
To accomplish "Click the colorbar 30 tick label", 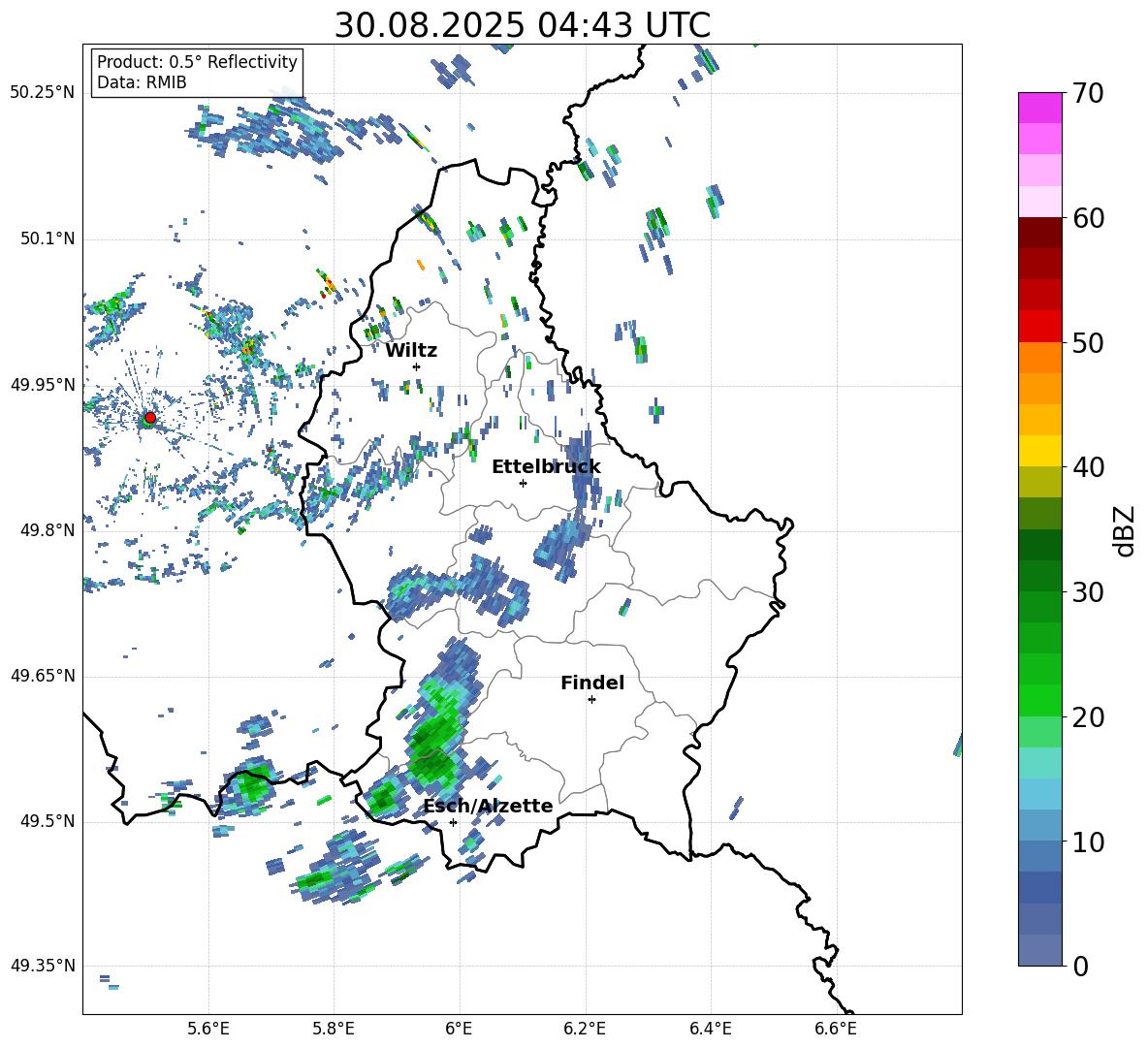I will 1088,592.
